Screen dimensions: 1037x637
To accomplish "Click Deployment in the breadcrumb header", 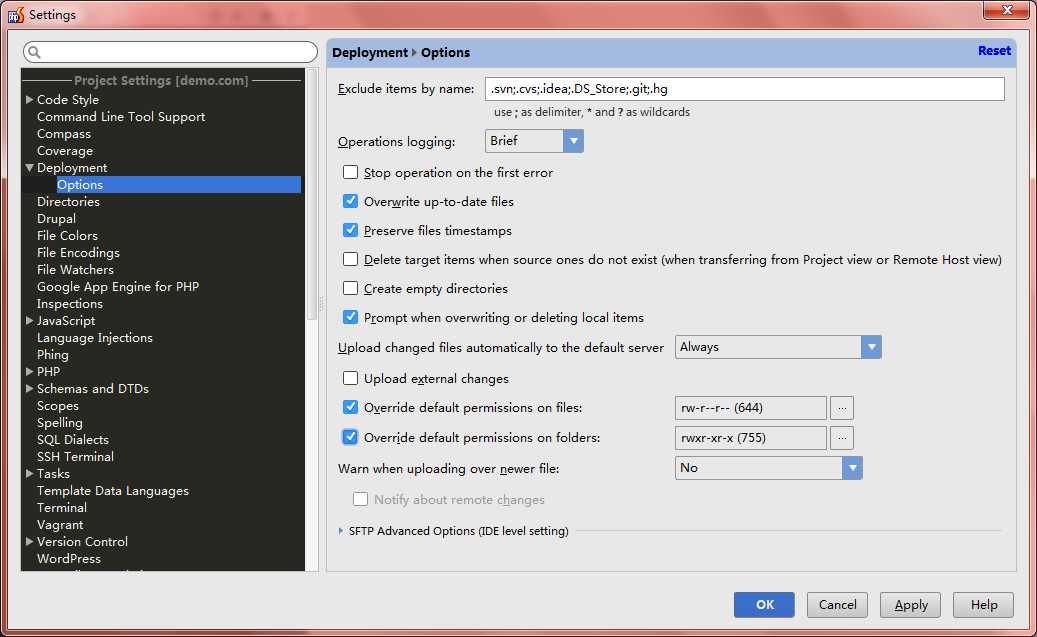I will tap(370, 52).
